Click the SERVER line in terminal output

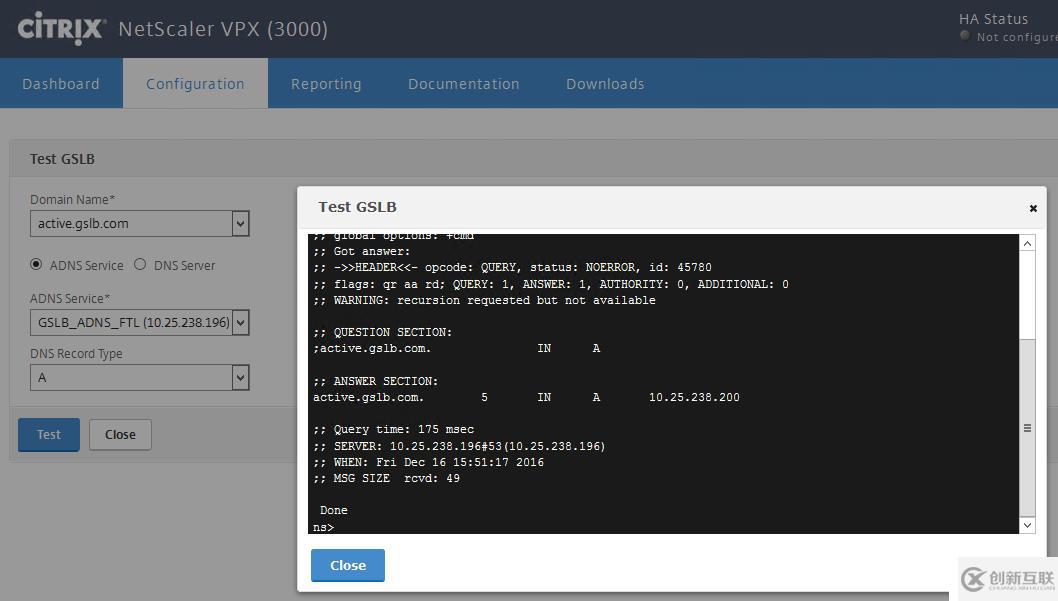[459, 446]
